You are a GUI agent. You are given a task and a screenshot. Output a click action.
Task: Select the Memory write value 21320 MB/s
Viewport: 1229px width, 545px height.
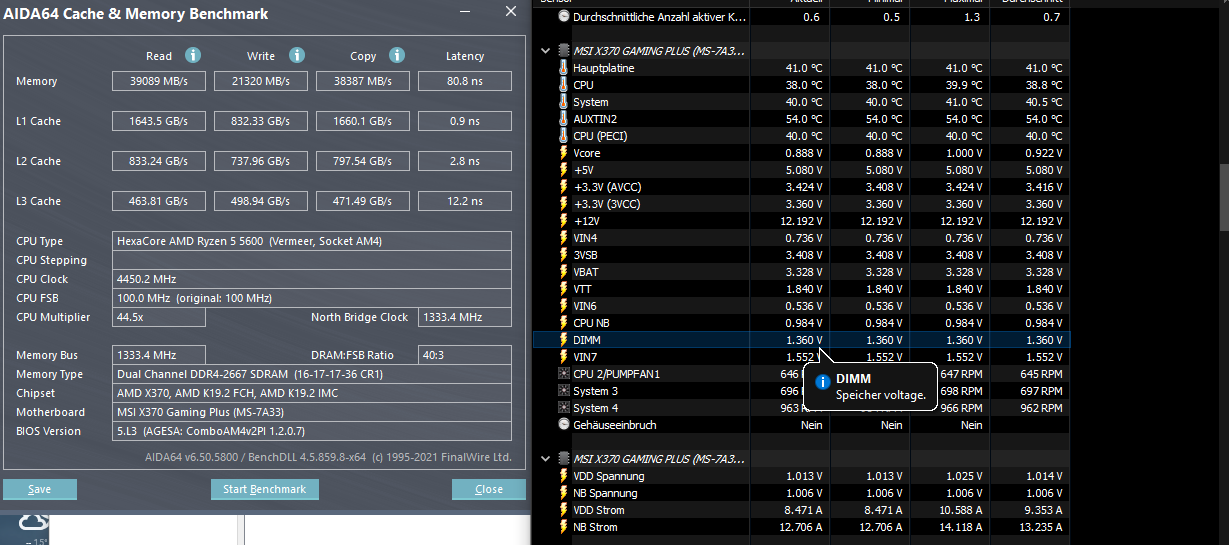261,81
